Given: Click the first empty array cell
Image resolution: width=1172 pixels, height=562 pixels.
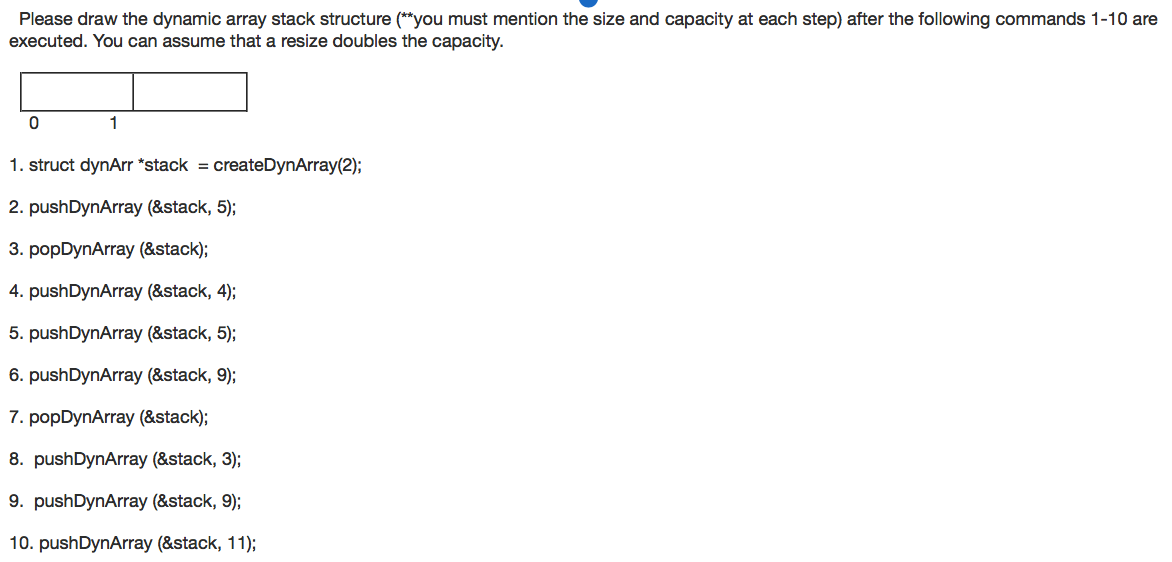Looking at the screenshot, I should coord(77,92).
